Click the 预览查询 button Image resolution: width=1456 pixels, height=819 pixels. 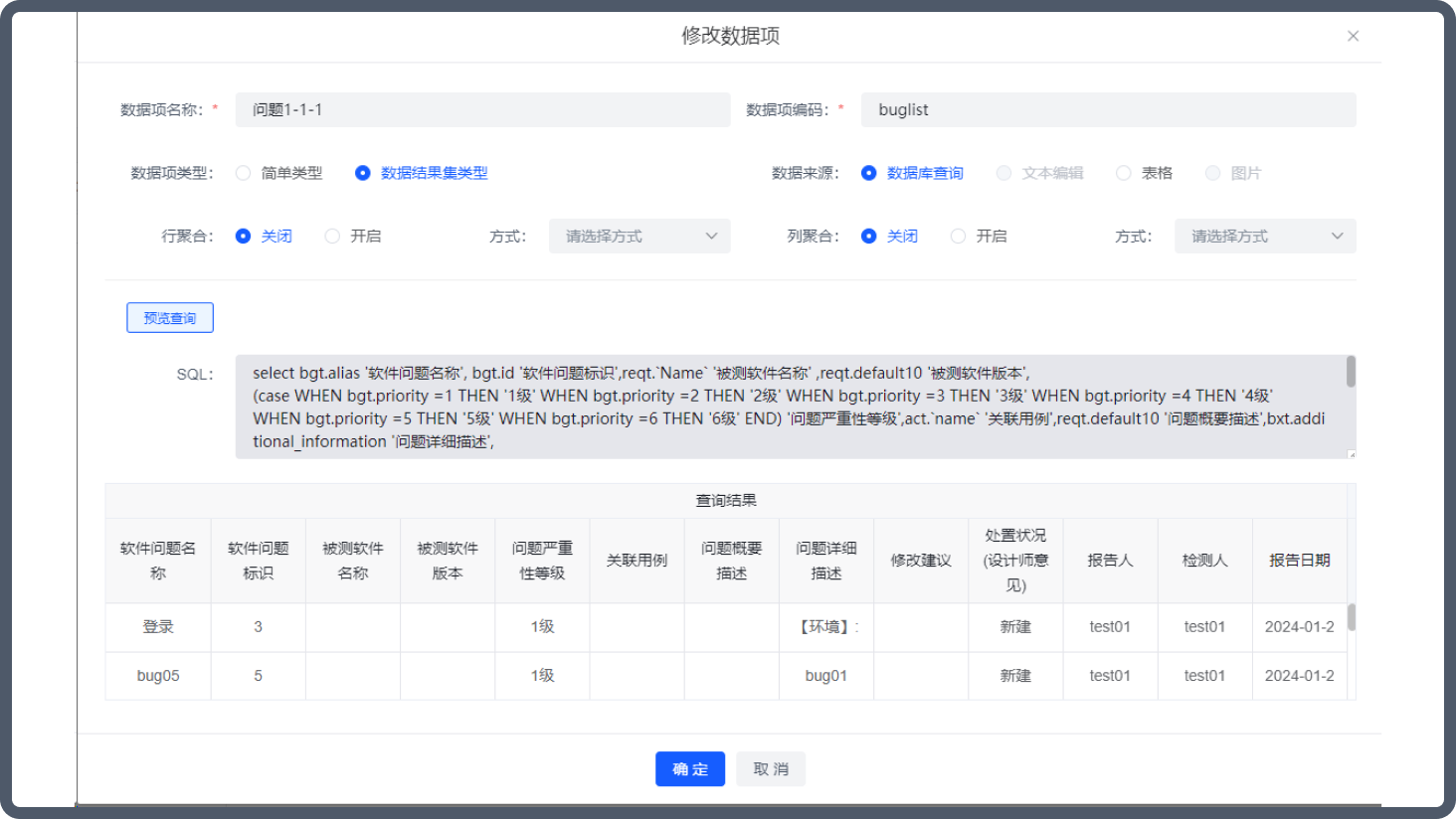coord(170,318)
